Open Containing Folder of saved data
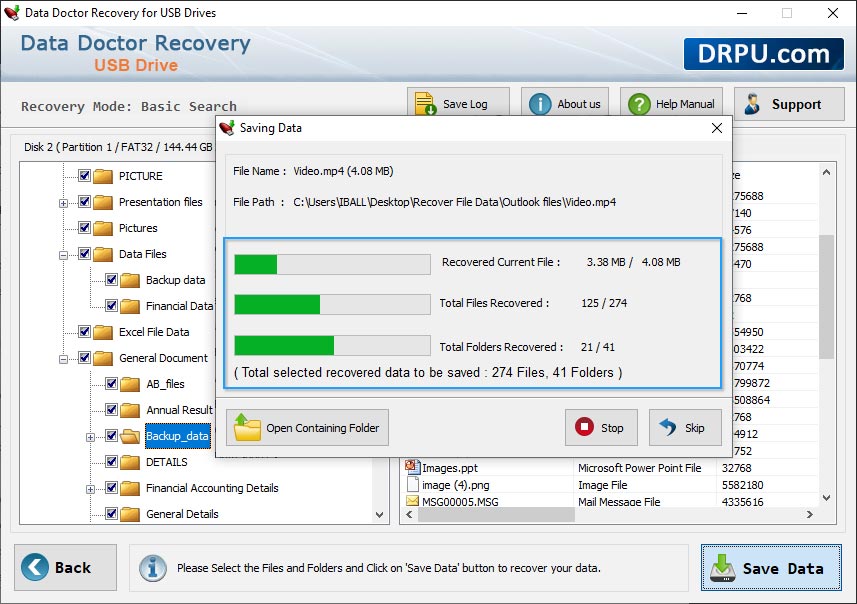Viewport: 857px width, 604px height. click(307, 427)
